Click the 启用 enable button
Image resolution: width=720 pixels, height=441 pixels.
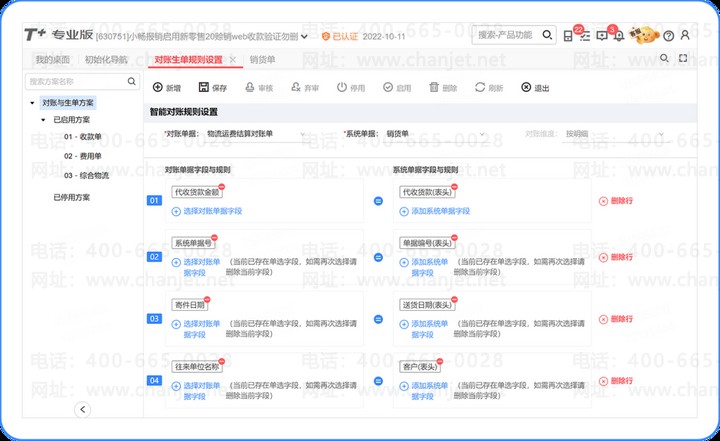[397, 87]
